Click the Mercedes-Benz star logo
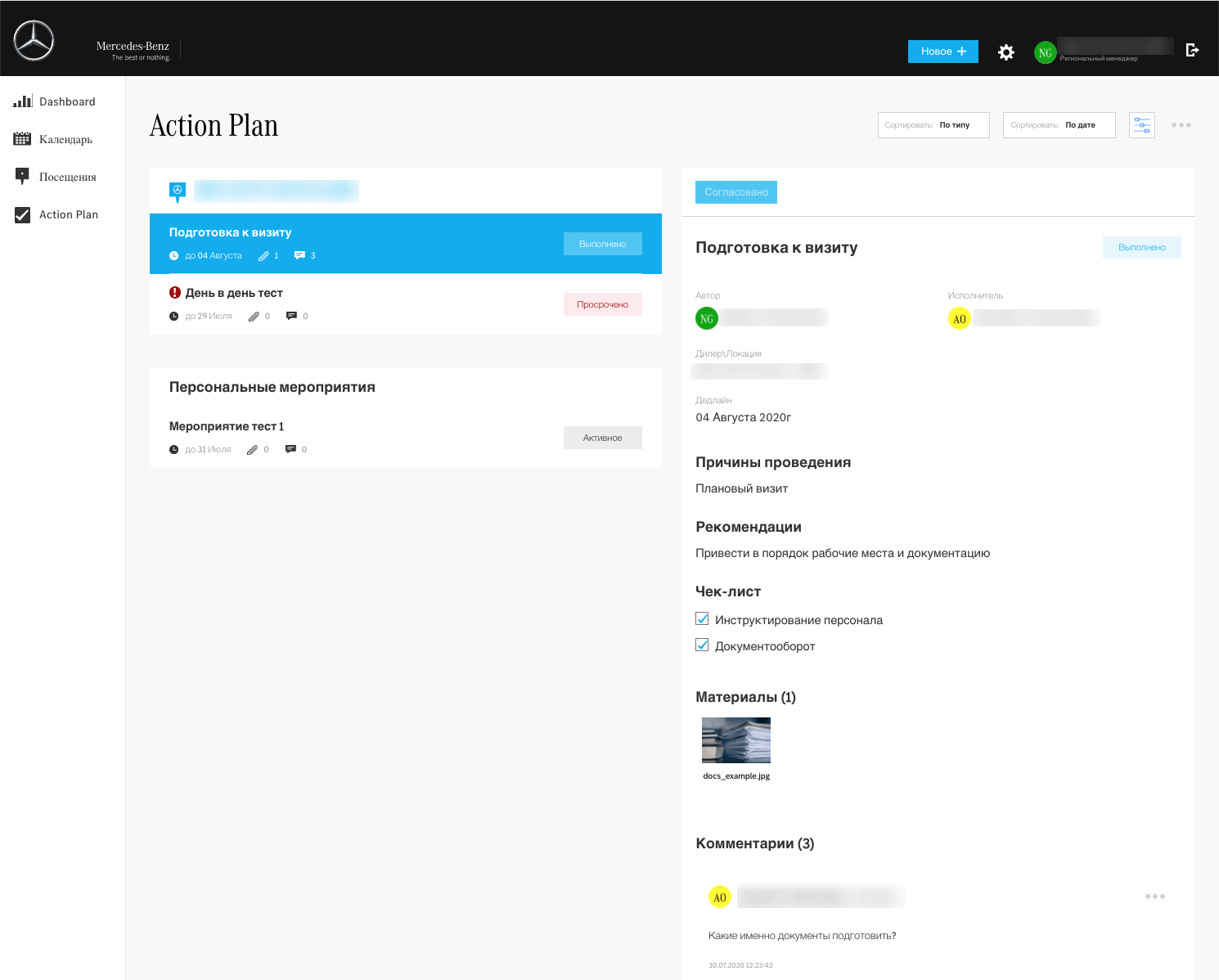1219x980 pixels. point(34,40)
